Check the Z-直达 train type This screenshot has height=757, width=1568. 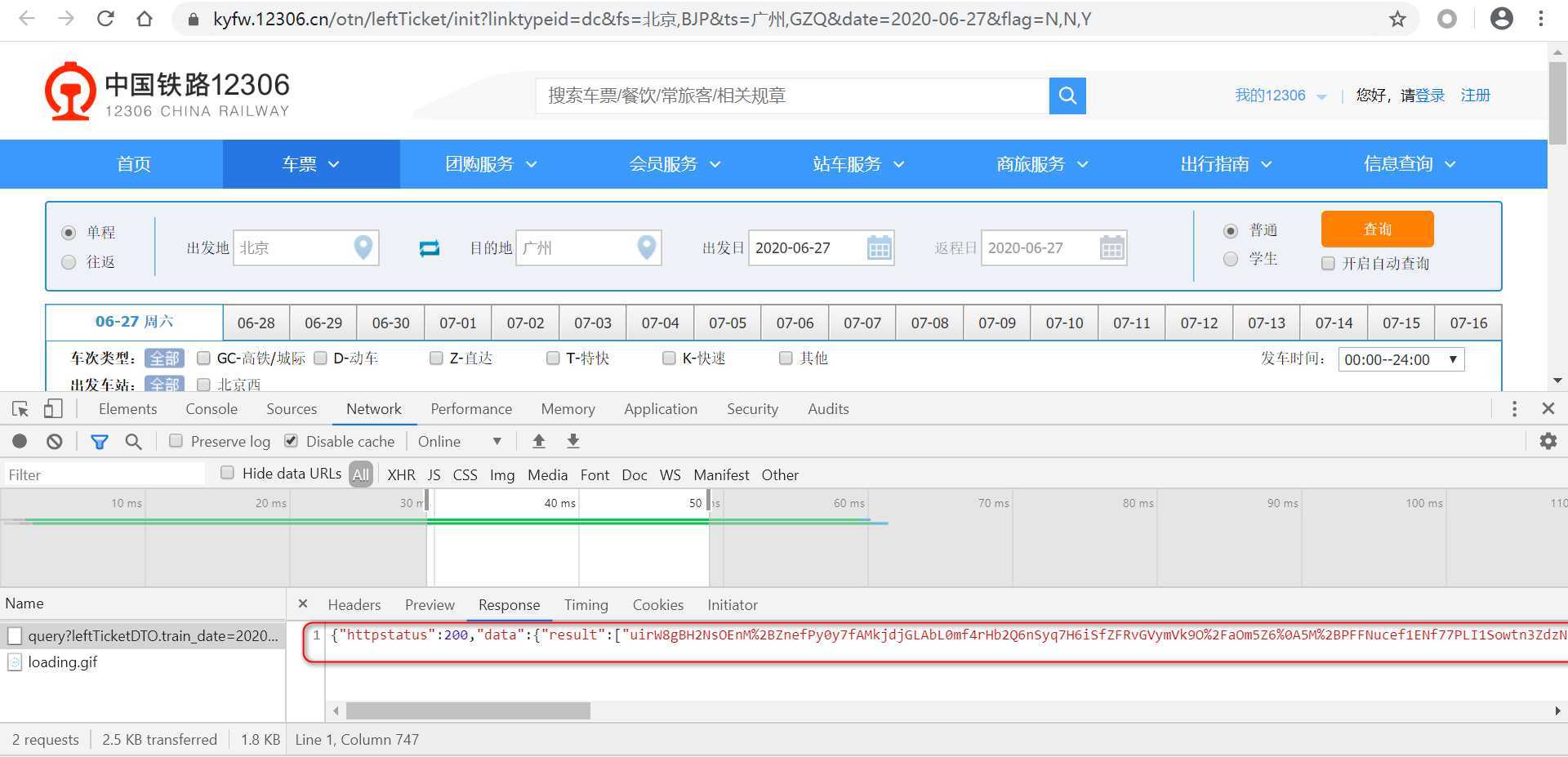436,358
